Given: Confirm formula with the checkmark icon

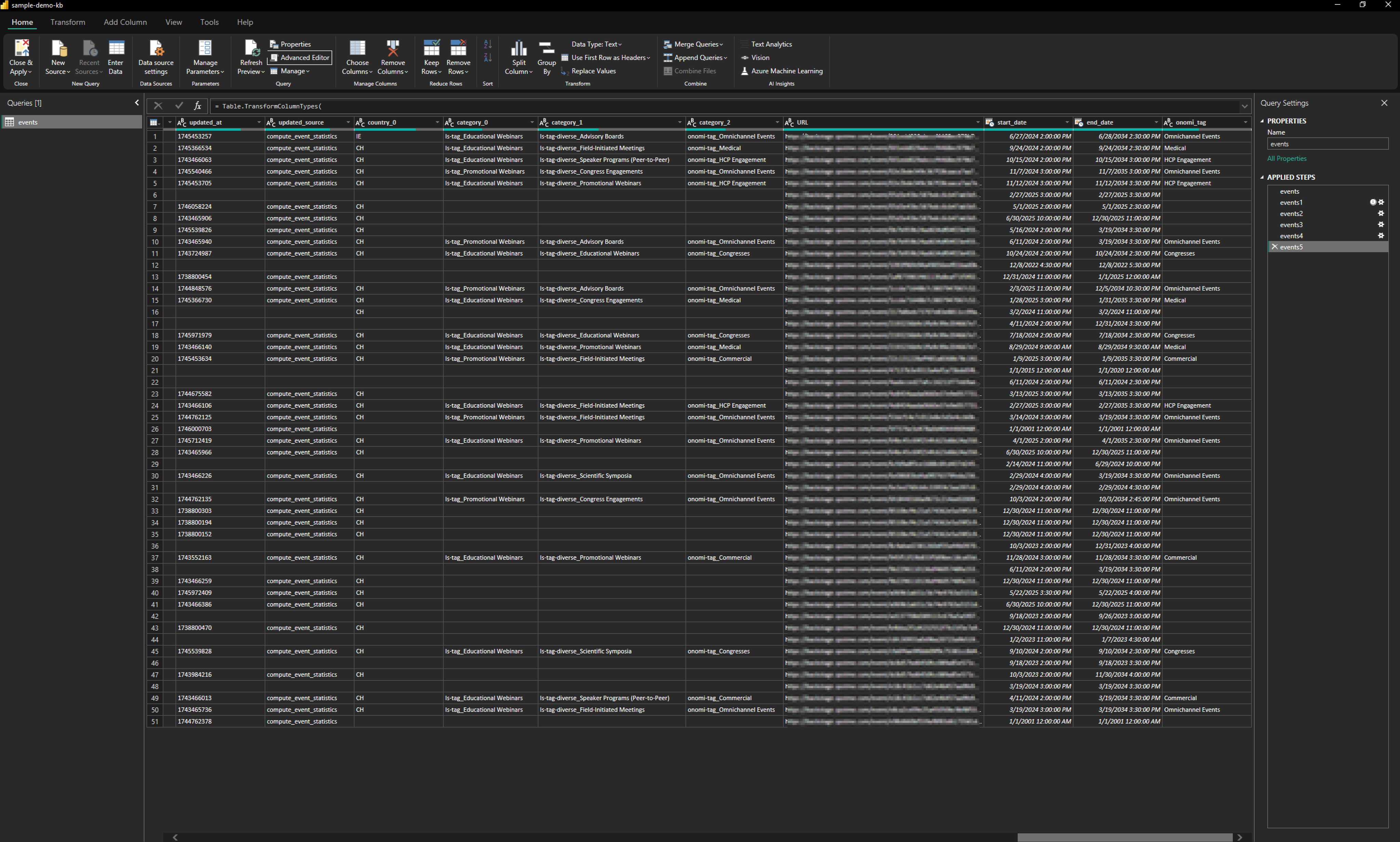Looking at the screenshot, I should [179, 106].
